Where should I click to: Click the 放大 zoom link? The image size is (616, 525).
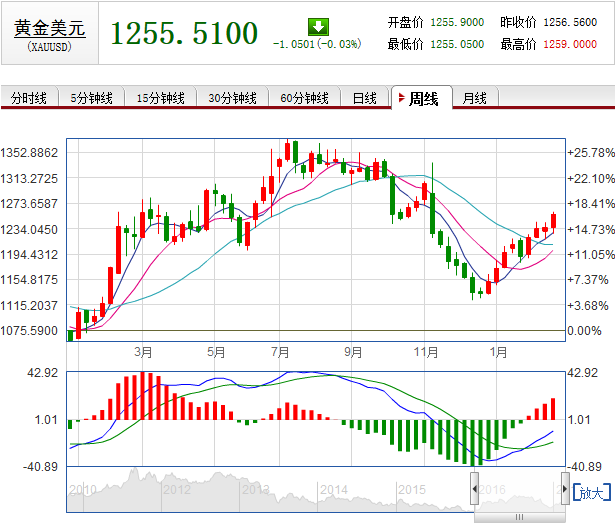[592, 492]
